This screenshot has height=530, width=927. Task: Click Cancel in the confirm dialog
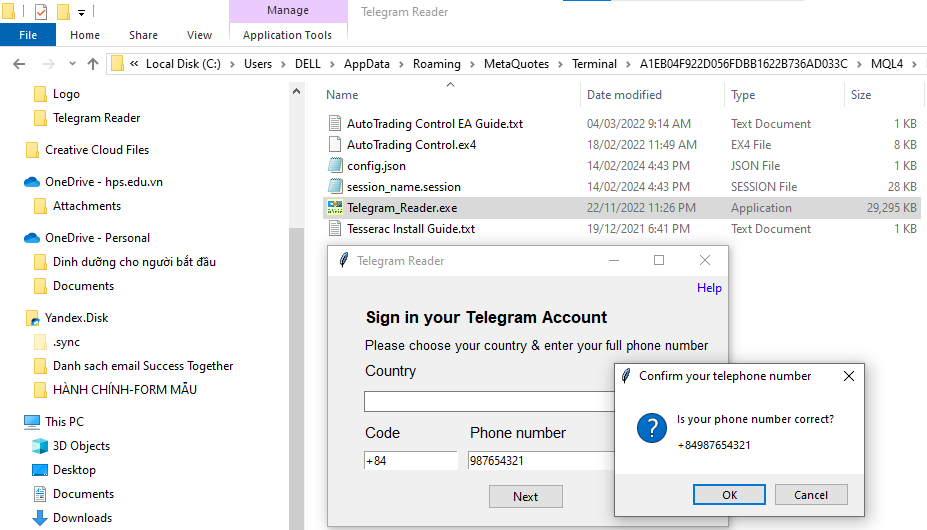(811, 495)
